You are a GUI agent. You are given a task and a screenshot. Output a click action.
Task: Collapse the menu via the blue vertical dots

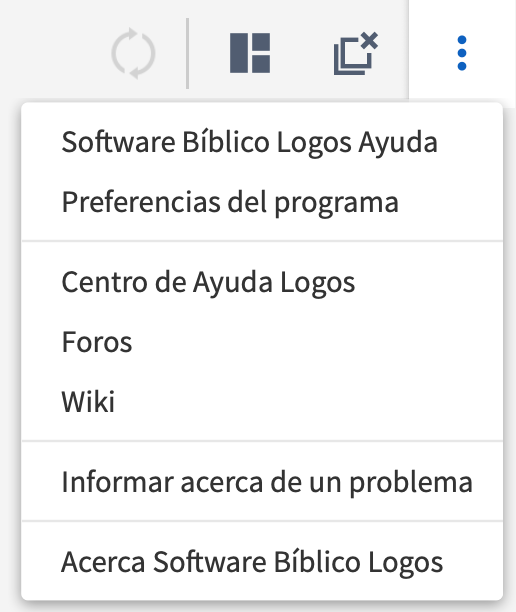[462, 53]
